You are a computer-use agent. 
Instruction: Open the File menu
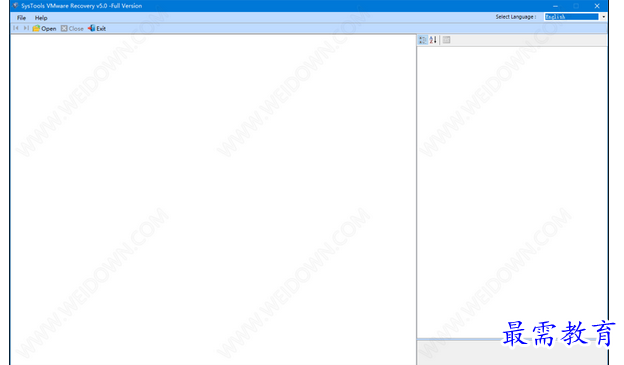click(x=21, y=18)
